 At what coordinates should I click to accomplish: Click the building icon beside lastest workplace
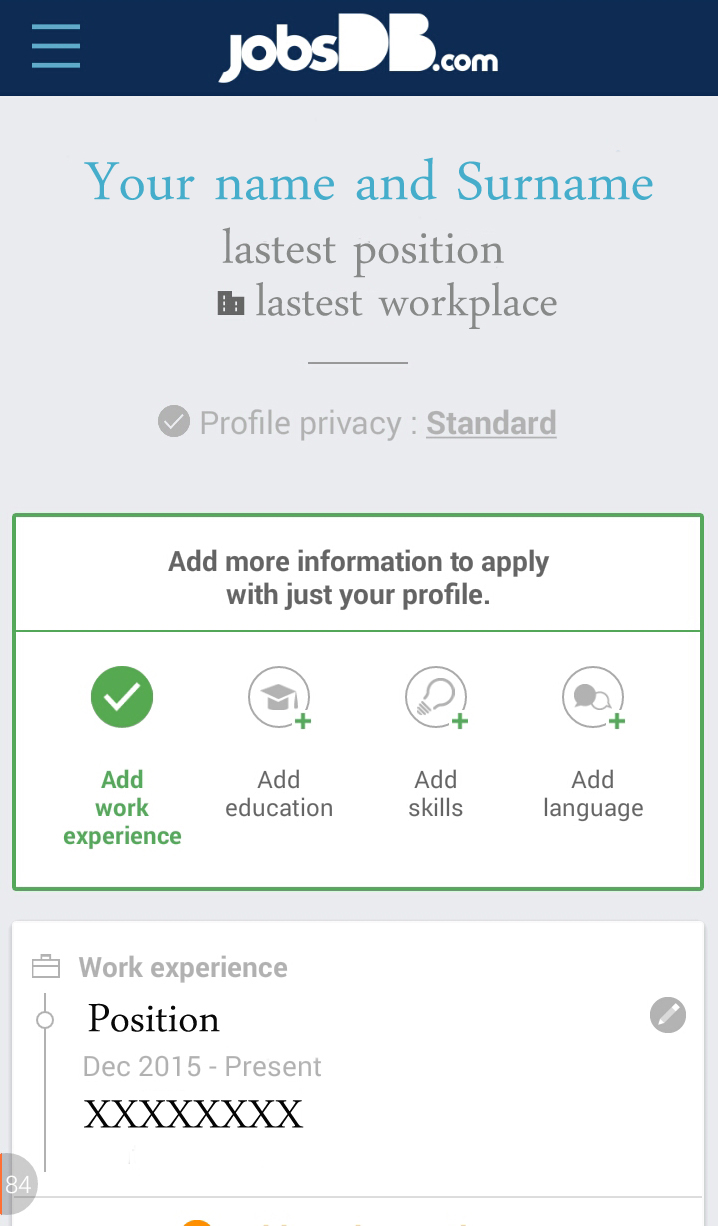[231, 303]
